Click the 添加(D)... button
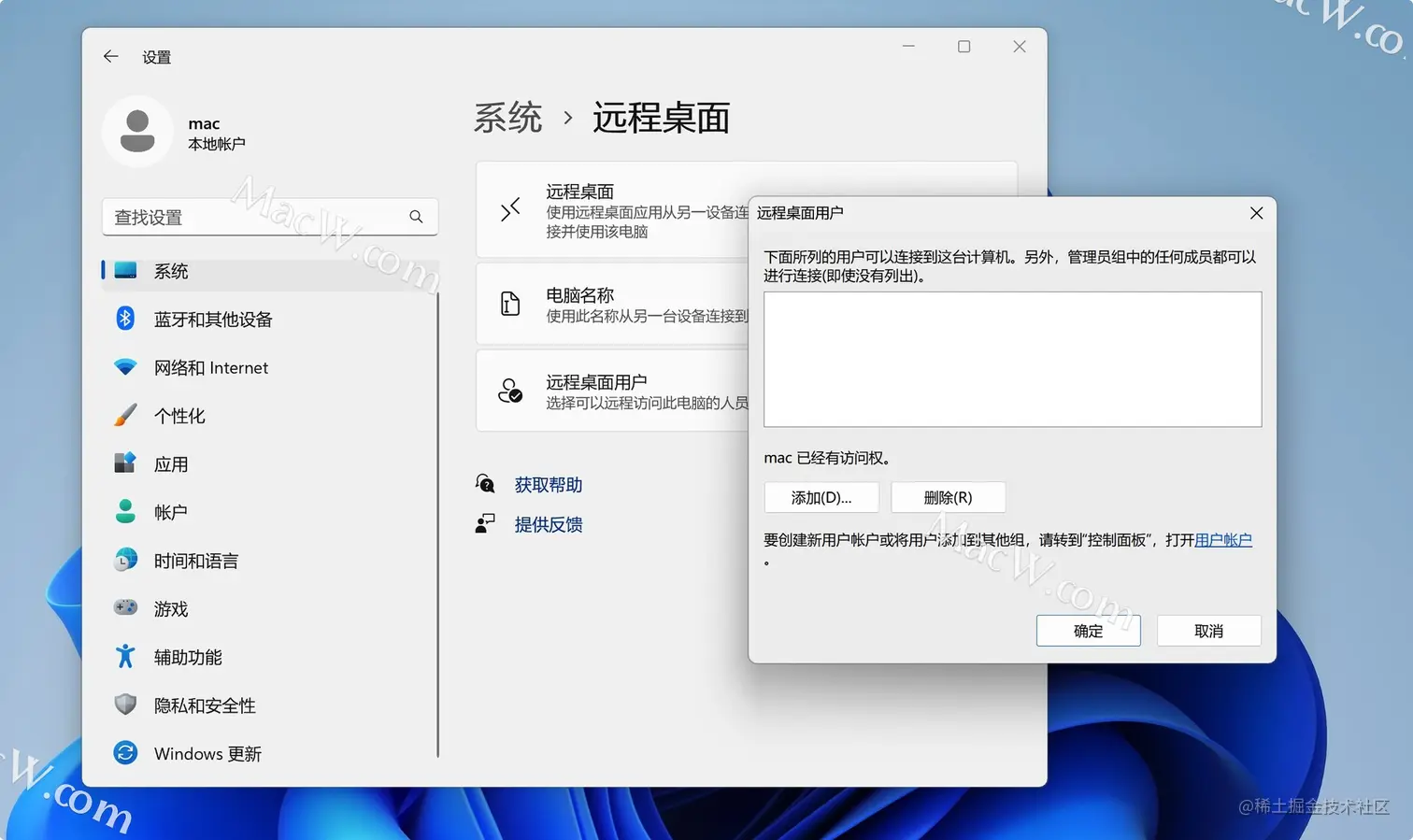The height and width of the screenshot is (840, 1413). (821, 497)
